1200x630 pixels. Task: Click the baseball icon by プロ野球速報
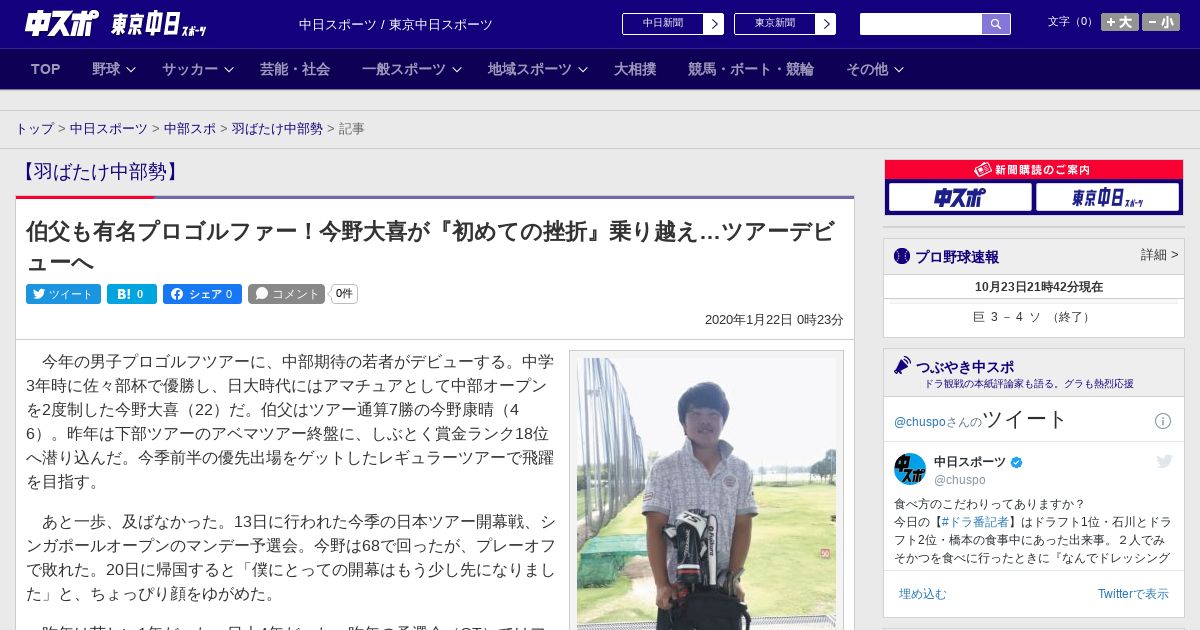pyautogui.click(x=902, y=257)
